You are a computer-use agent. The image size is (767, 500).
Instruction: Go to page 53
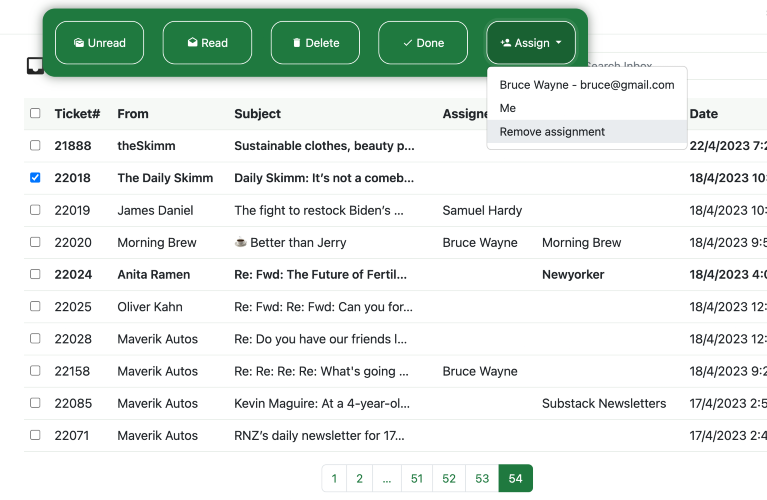482,478
